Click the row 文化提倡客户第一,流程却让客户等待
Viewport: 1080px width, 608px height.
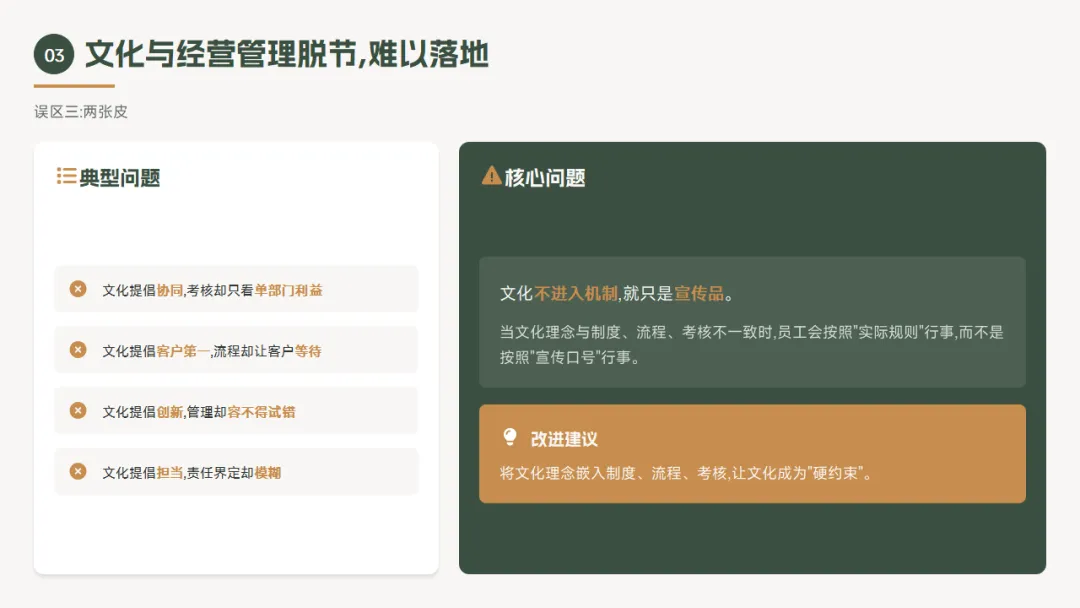pos(236,350)
